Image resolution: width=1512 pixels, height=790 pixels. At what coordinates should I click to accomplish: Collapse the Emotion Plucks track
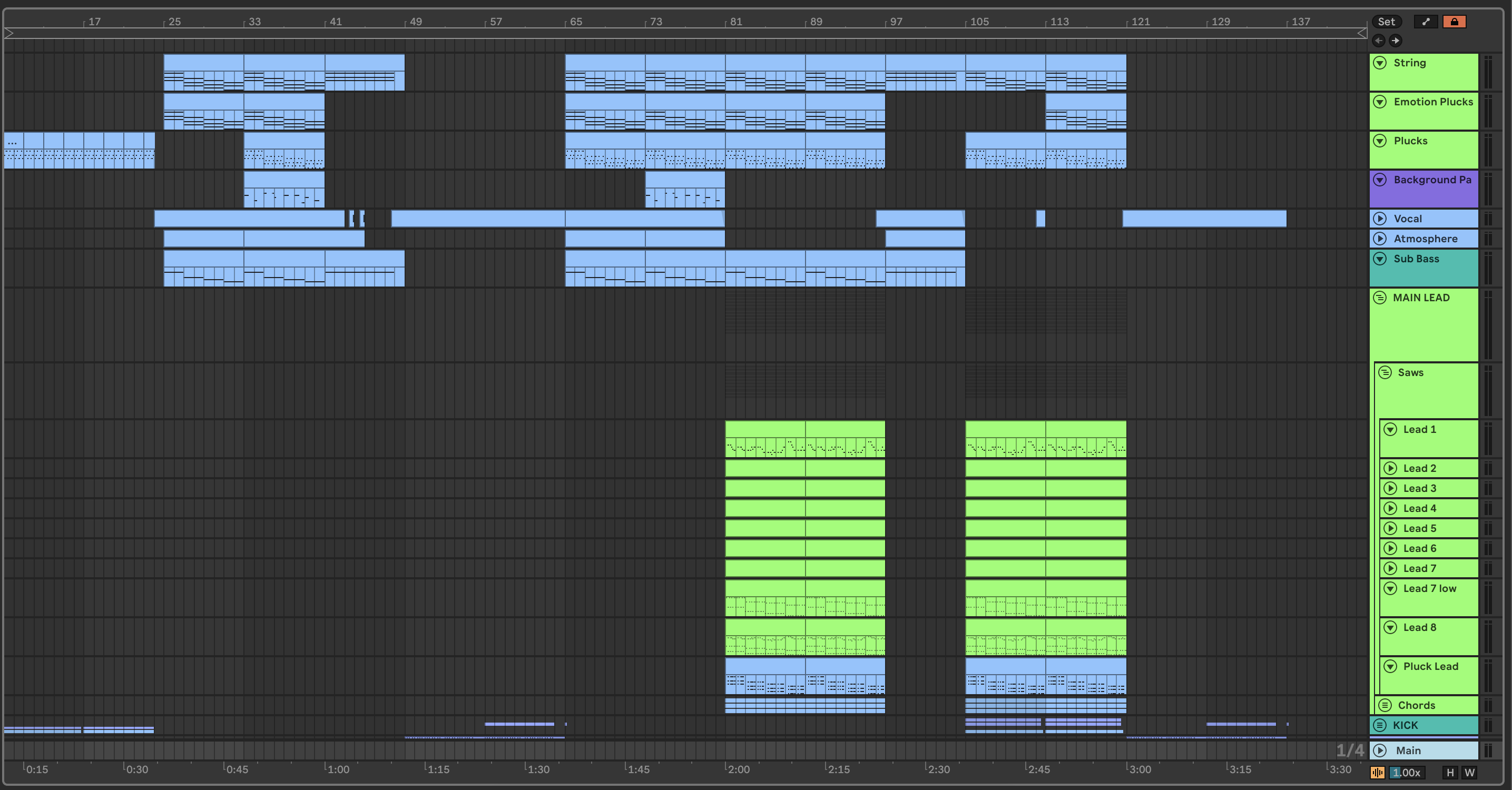pos(1380,102)
